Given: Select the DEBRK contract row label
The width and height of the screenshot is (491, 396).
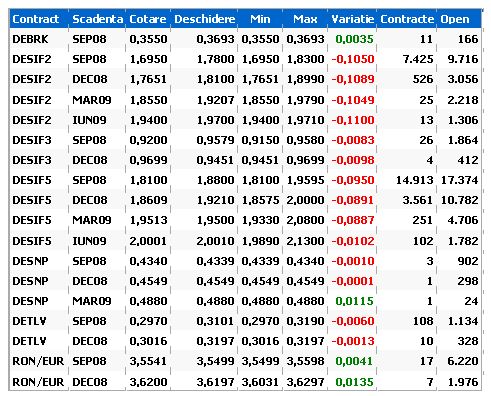Looking at the screenshot, I should 30,39.
